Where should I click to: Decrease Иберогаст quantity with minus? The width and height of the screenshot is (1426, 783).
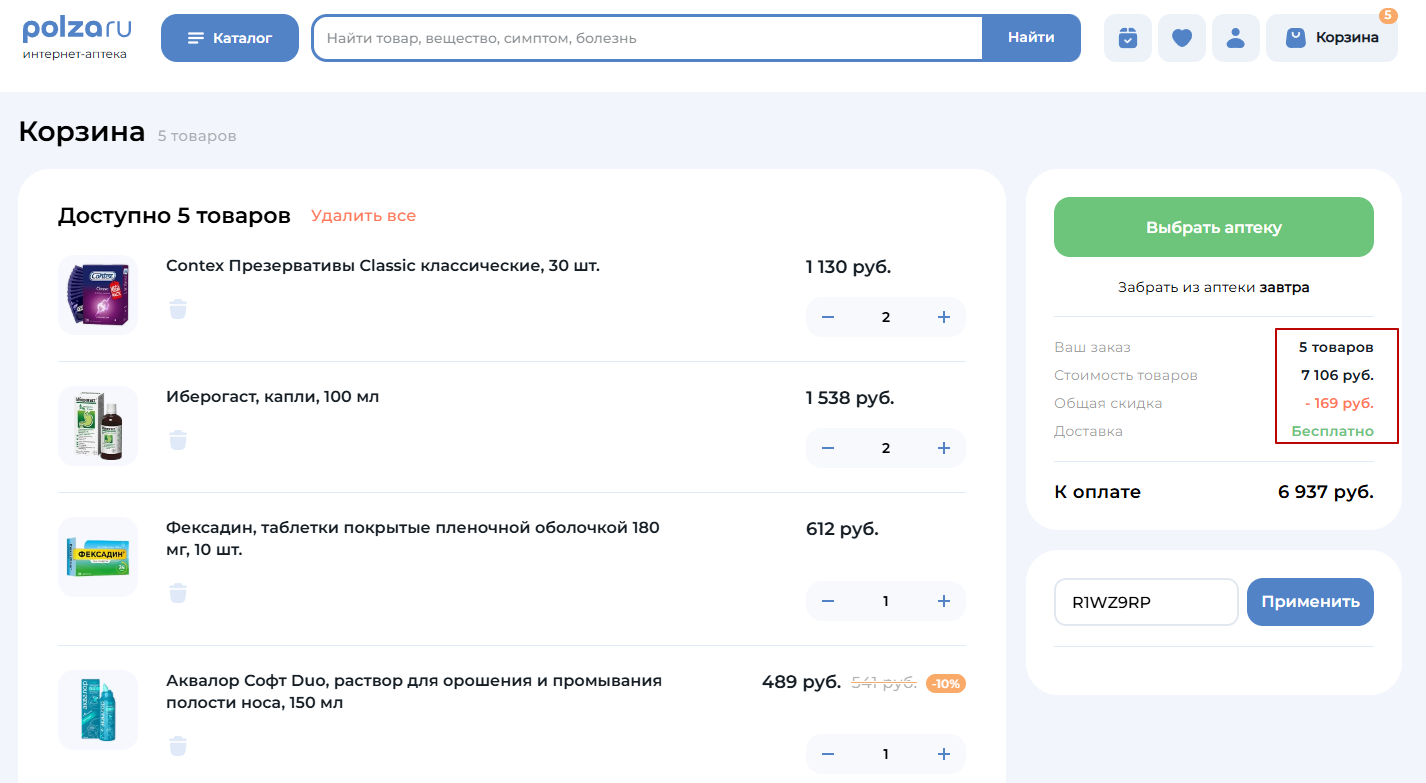[828, 448]
